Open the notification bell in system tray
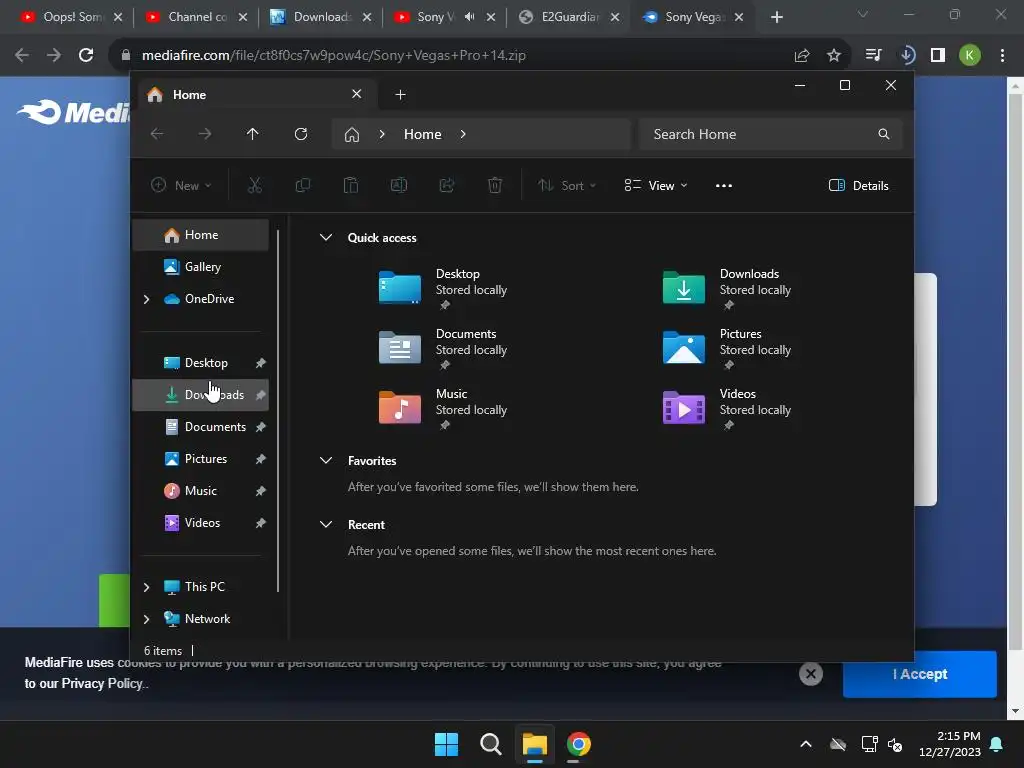Screen dimensions: 1024x768 (997, 744)
